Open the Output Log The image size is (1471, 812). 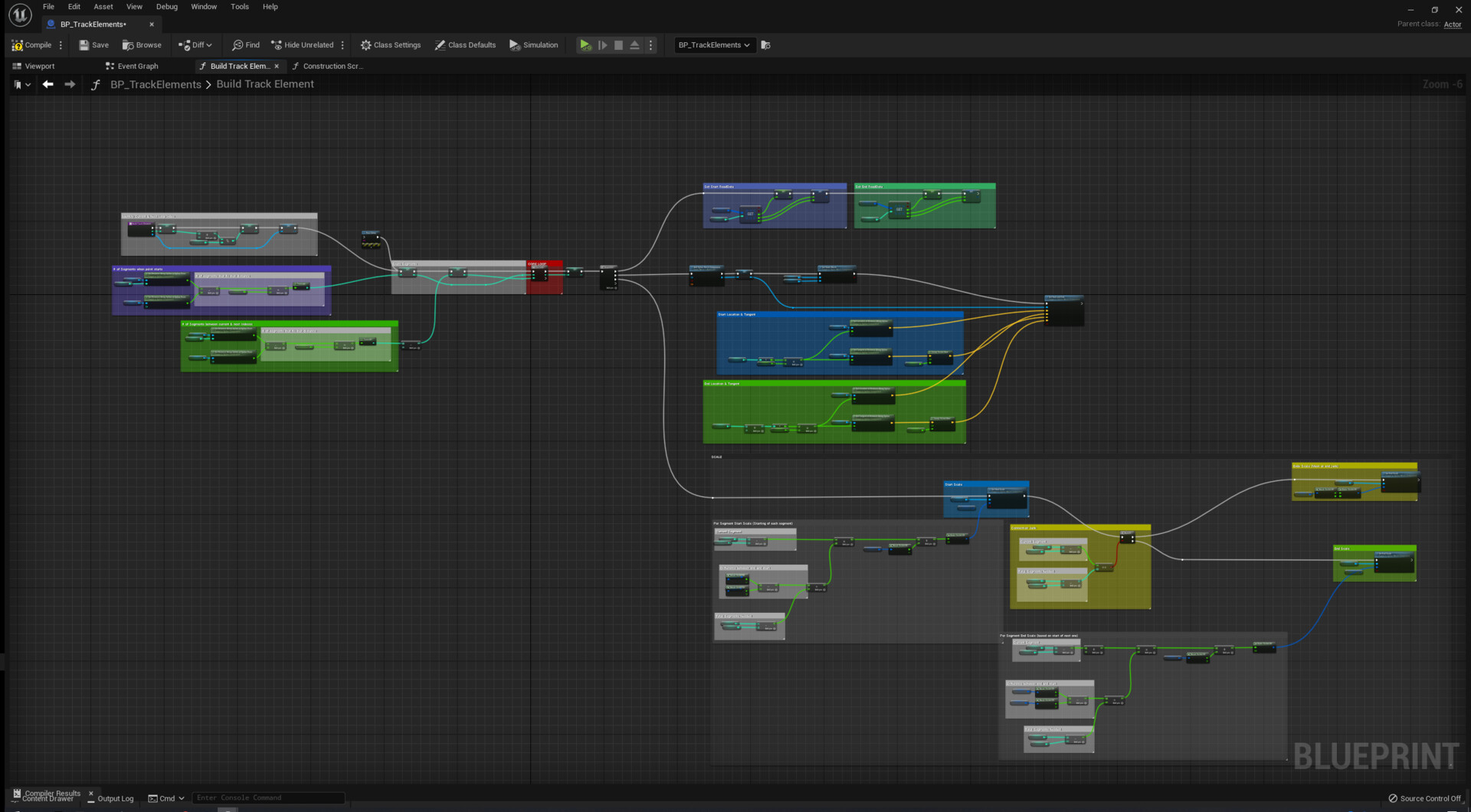(x=110, y=798)
